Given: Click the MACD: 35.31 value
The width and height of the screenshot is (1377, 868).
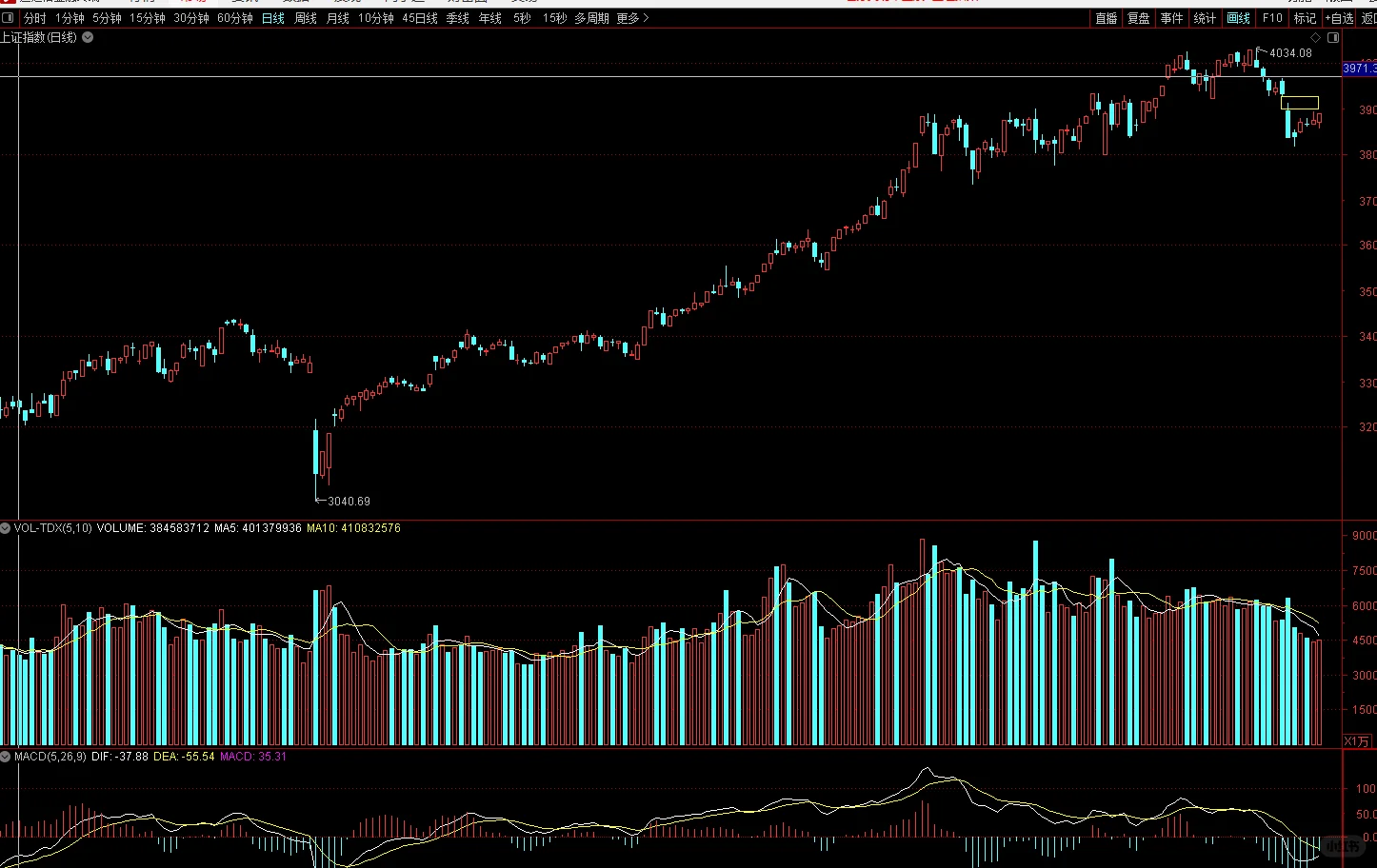Looking at the screenshot, I should coord(253,757).
